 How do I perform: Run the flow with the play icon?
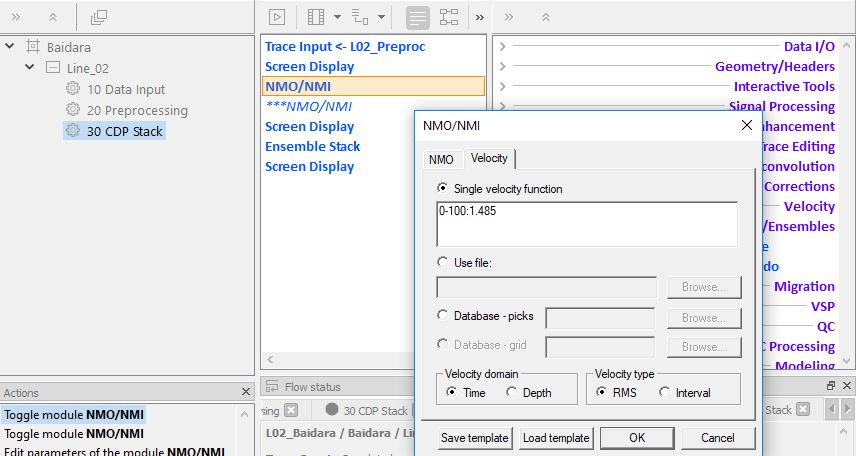click(277, 17)
